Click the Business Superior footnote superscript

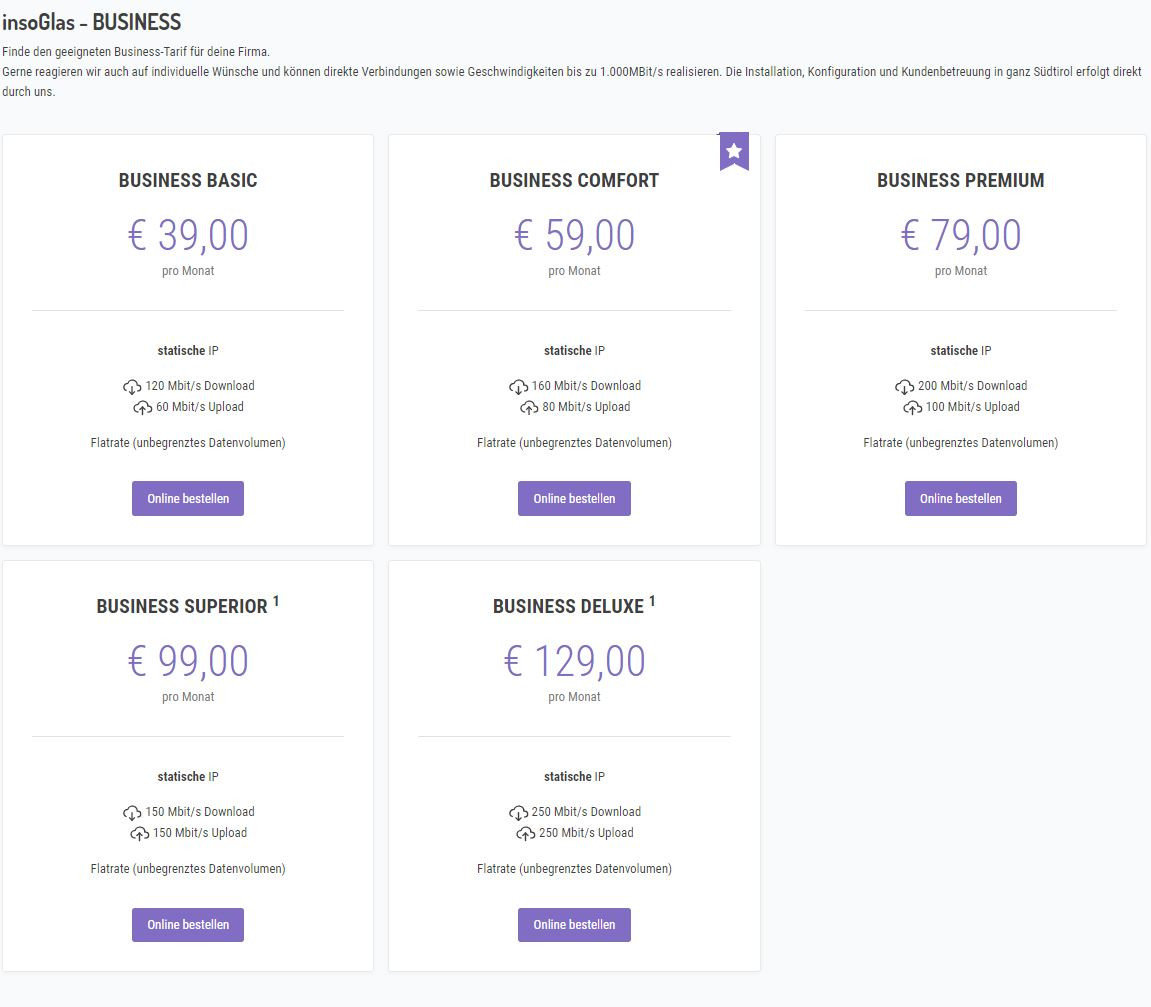(x=276, y=601)
